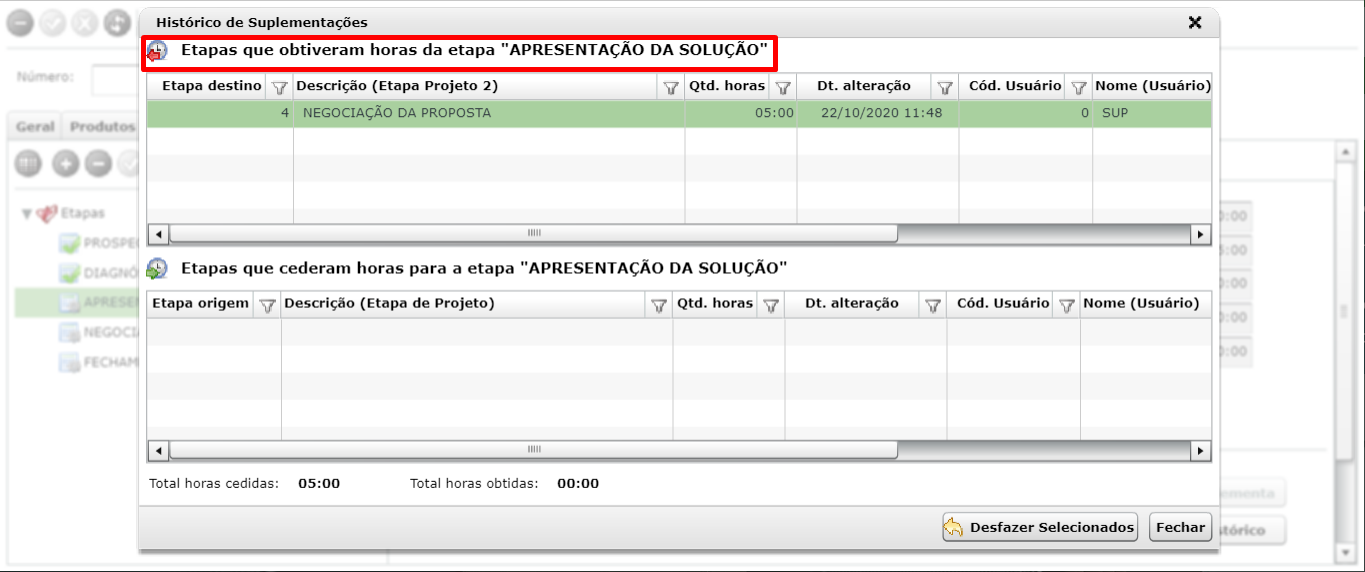Open filter on upper Dt. alteração column
Viewport: 1365px width, 572px height.
pos(945,87)
